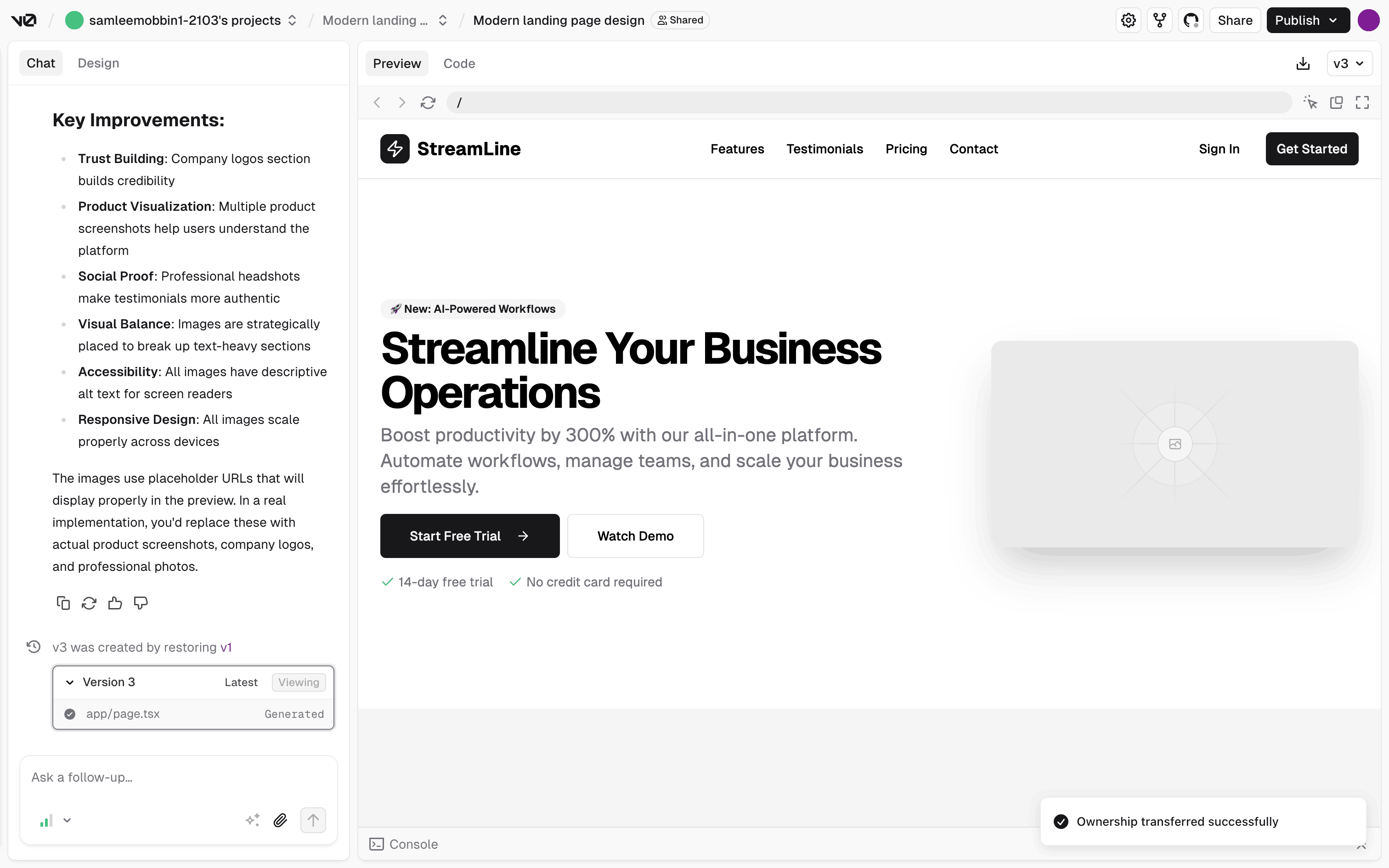This screenshot has width=1389, height=868.
Task: Download the project via download icon
Action: point(1303,64)
